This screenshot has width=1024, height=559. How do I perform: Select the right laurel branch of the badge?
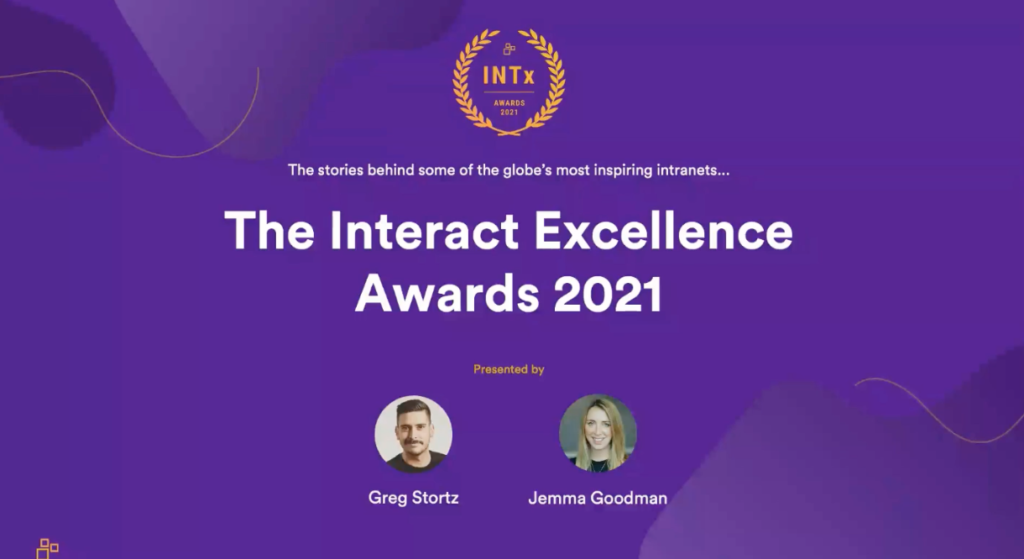click(x=550, y=84)
